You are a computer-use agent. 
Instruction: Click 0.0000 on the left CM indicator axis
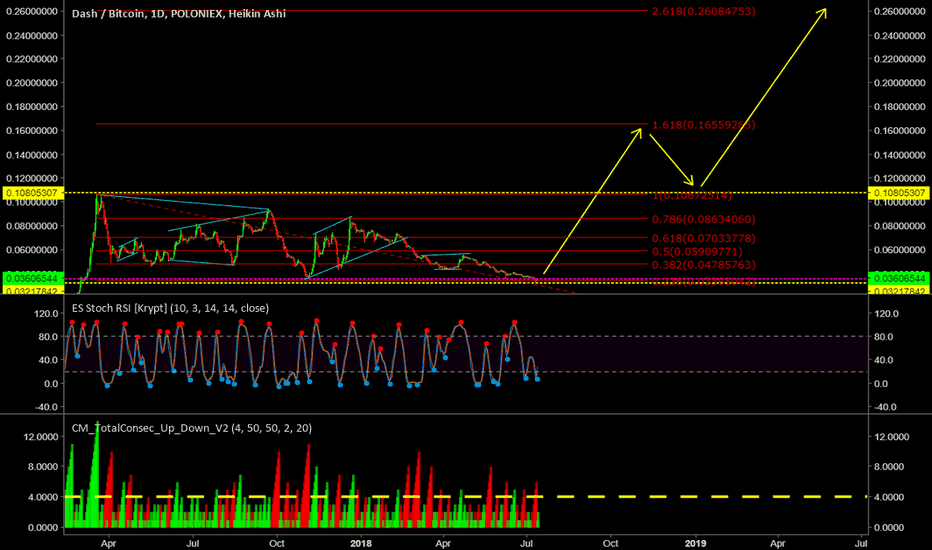coord(43,527)
